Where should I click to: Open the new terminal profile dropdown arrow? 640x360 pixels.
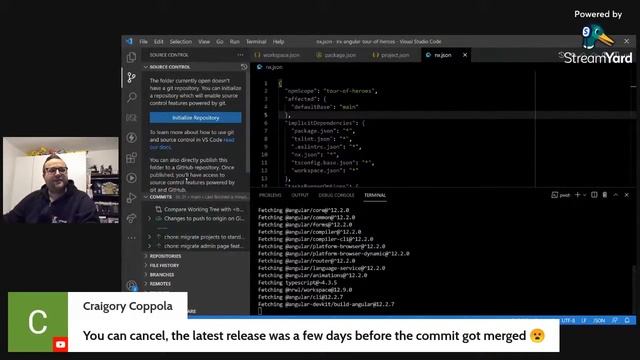pyautogui.click(x=584, y=195)
